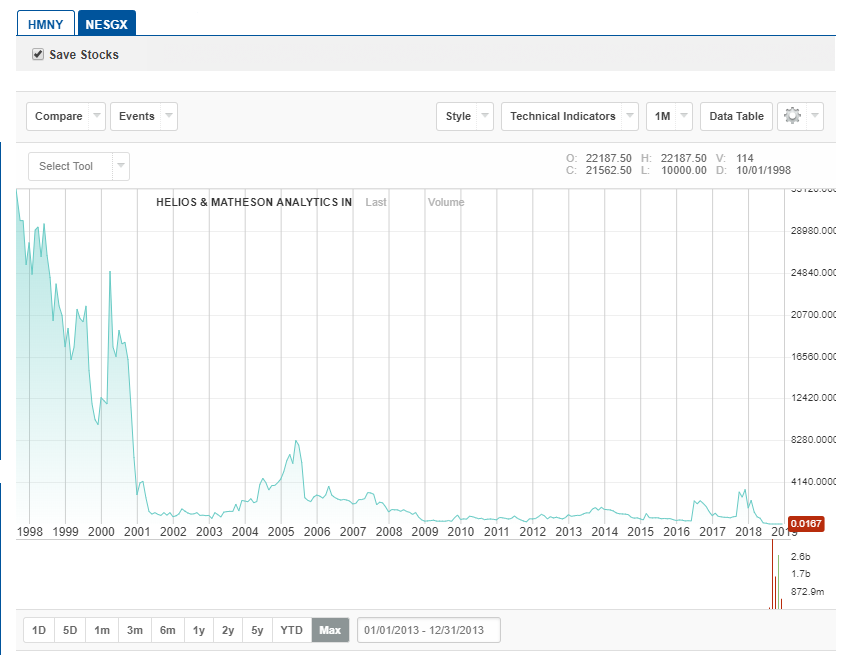Click the 2013 x-axis year label
The height and width of the screenshot is (655, 851).
[569, 532]
